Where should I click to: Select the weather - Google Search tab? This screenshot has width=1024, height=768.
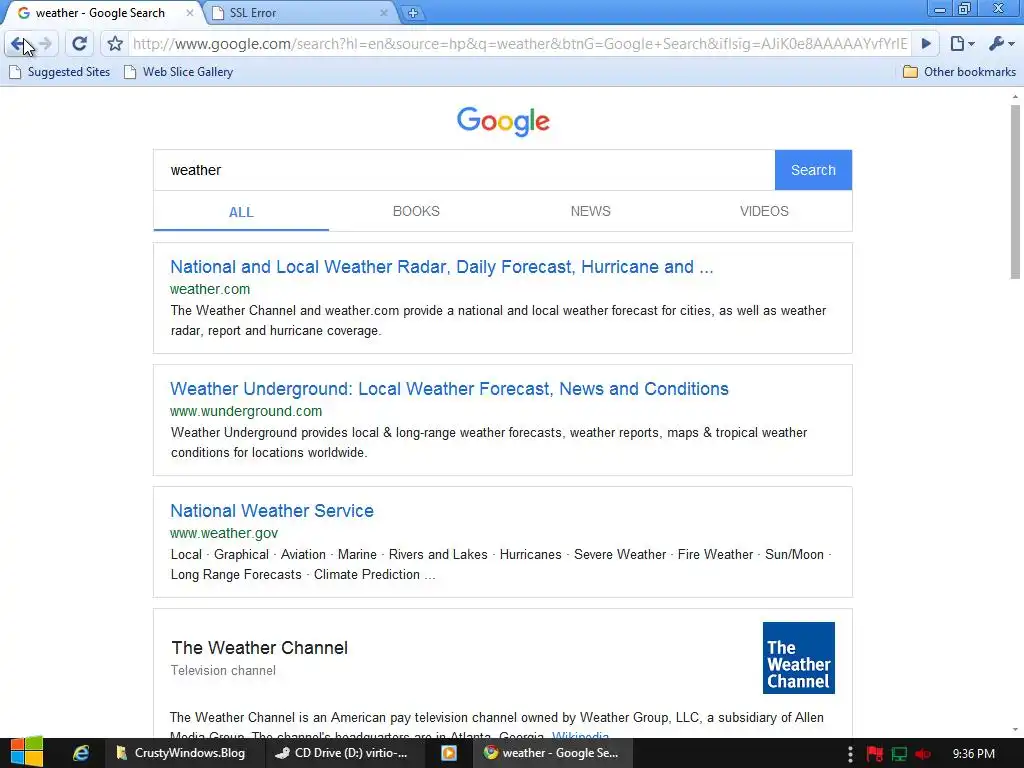(99, 12)
